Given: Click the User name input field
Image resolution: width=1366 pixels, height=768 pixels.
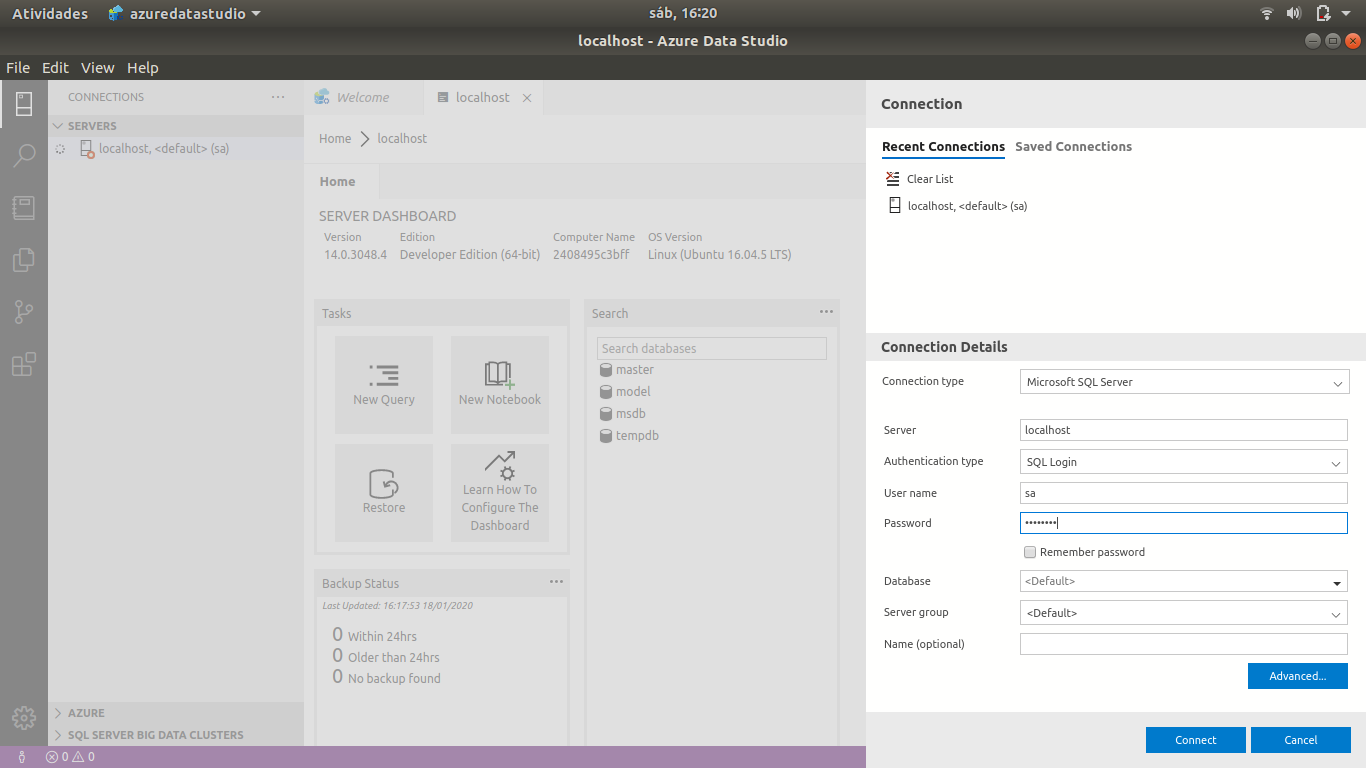Looking at the screenshot, I should [1184, 493].
